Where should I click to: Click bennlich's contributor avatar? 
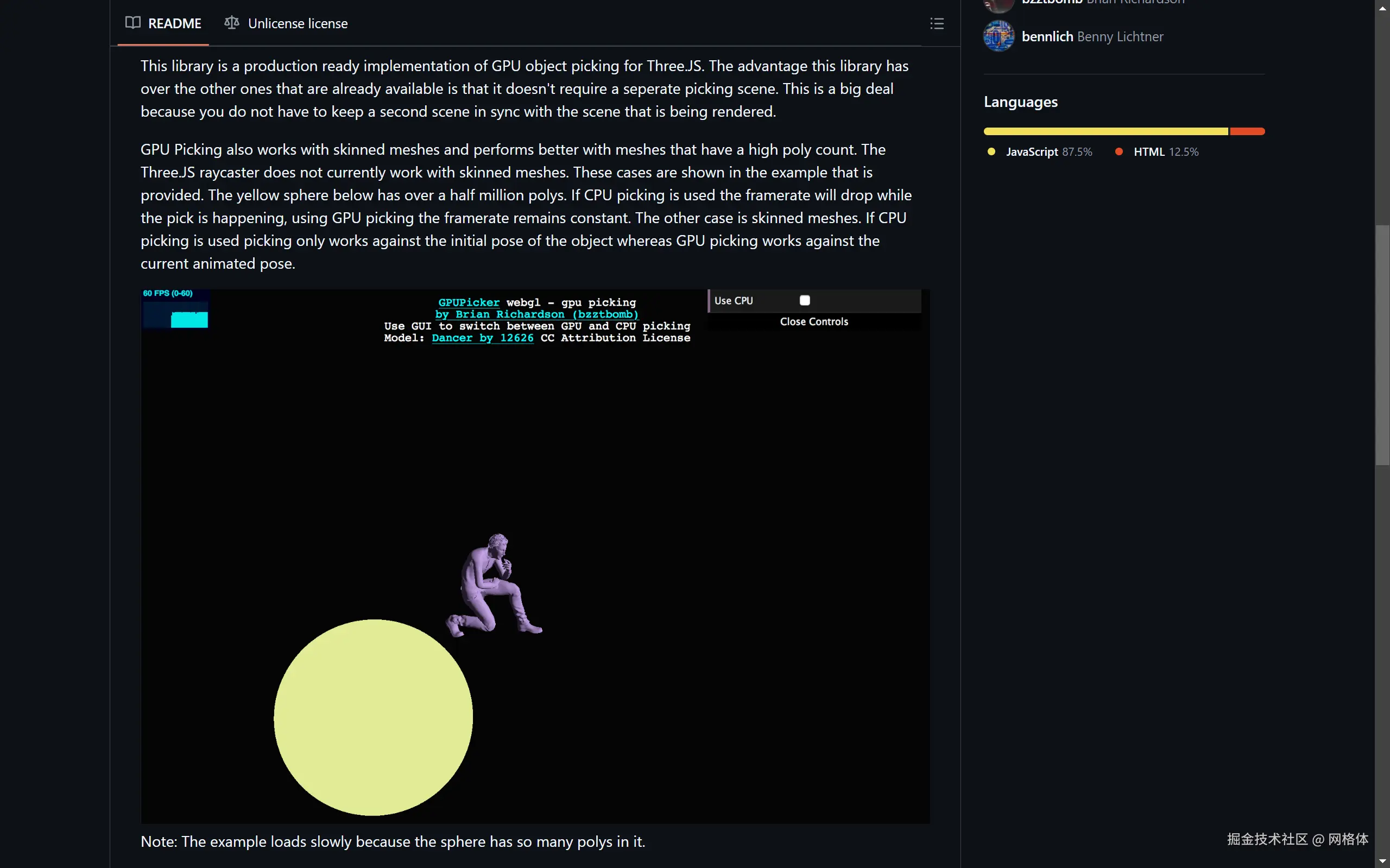(x=999, y=36)
